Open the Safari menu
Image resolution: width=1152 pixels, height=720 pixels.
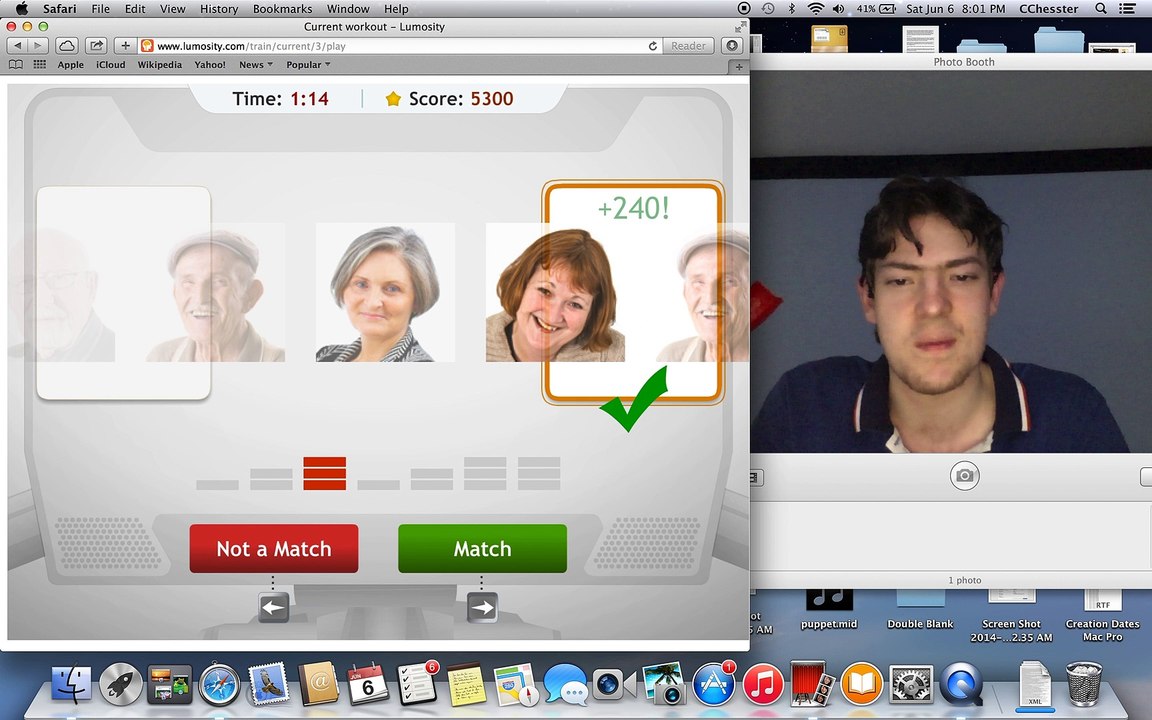click(60, 9)
